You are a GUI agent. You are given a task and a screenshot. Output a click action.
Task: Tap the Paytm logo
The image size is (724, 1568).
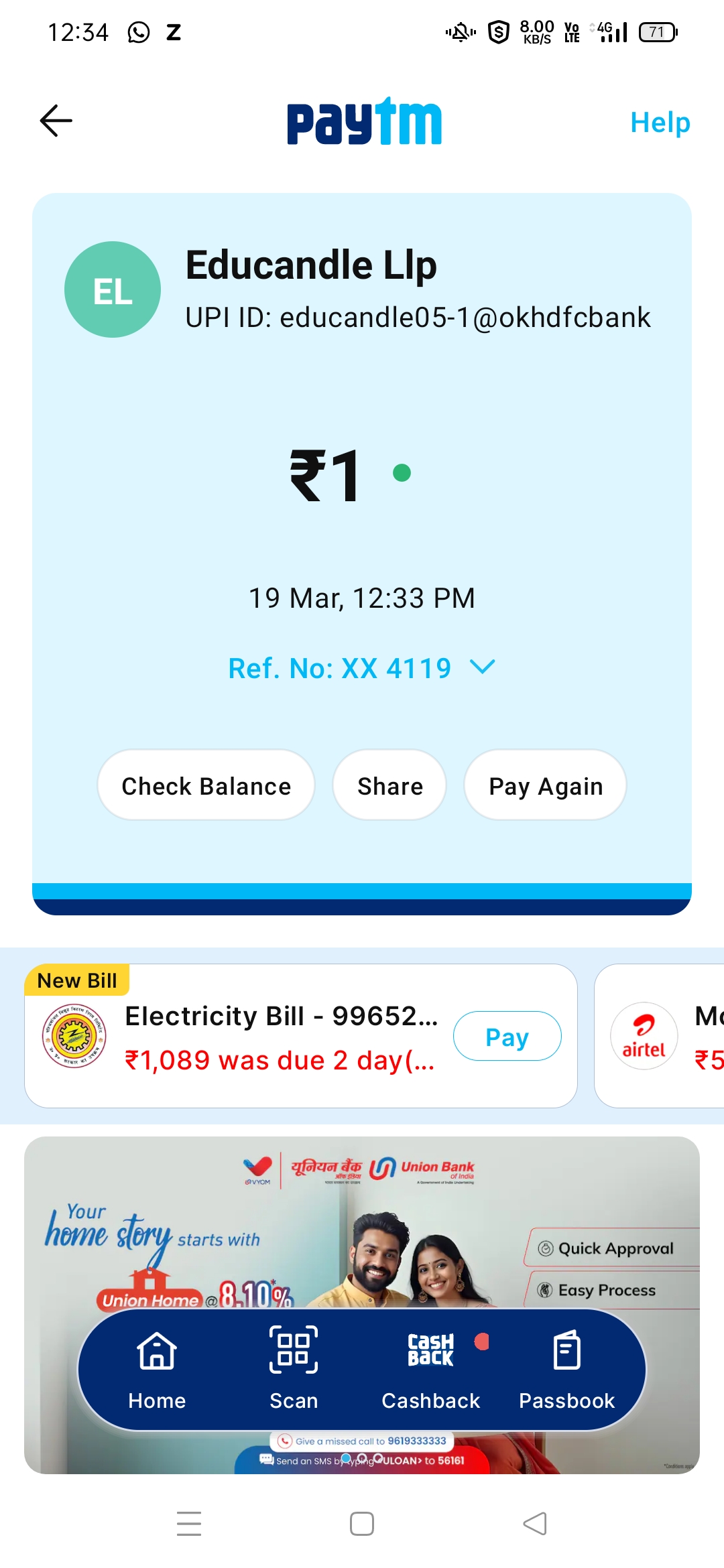(x=364, y=121)
